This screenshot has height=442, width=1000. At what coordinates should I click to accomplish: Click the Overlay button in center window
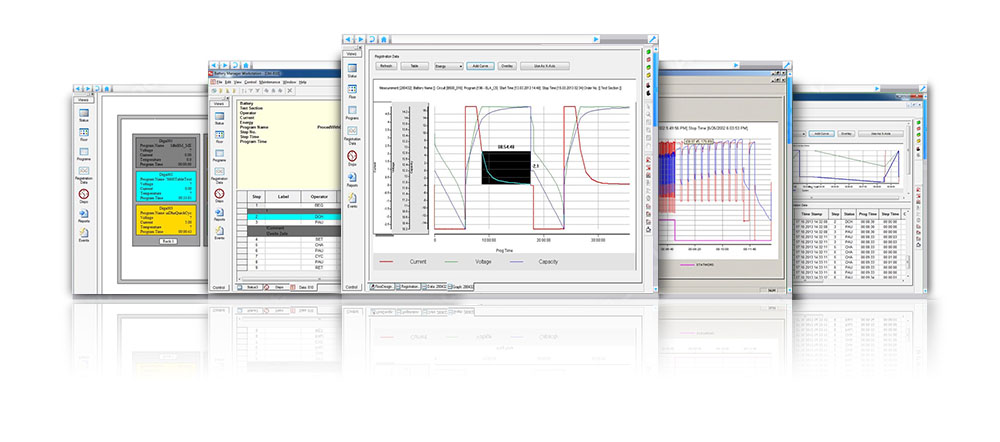pyautogui.click(x=507, y=65)
